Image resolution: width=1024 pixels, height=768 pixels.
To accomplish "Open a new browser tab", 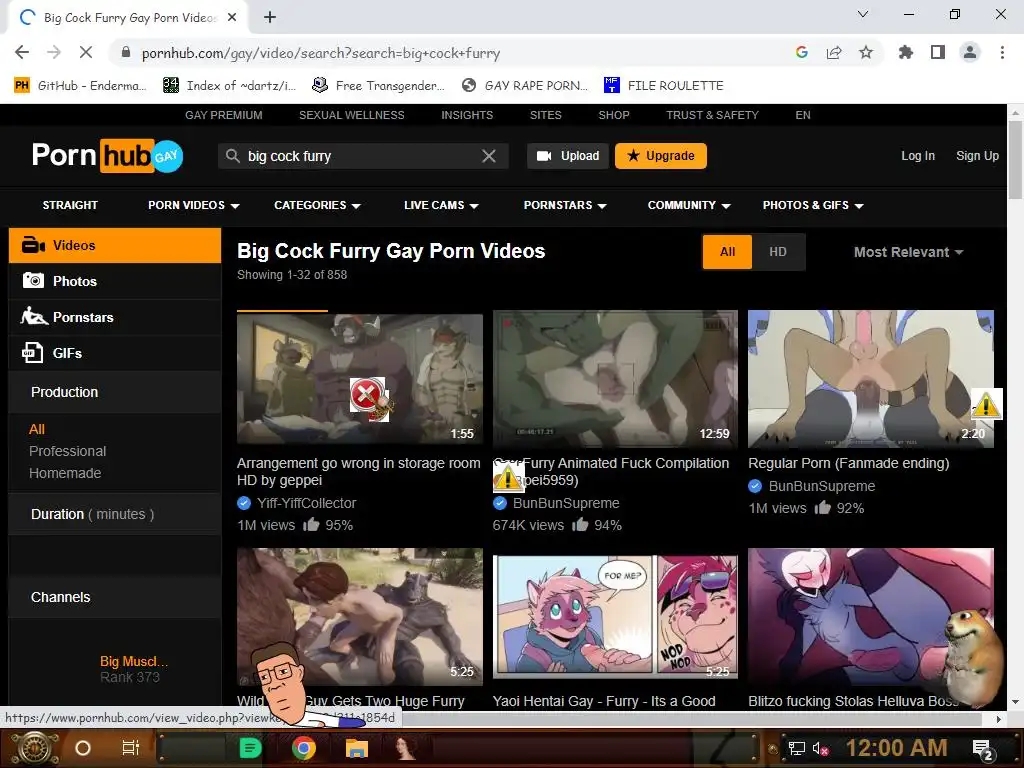I will pyautogui.click(x=270, y=18).
